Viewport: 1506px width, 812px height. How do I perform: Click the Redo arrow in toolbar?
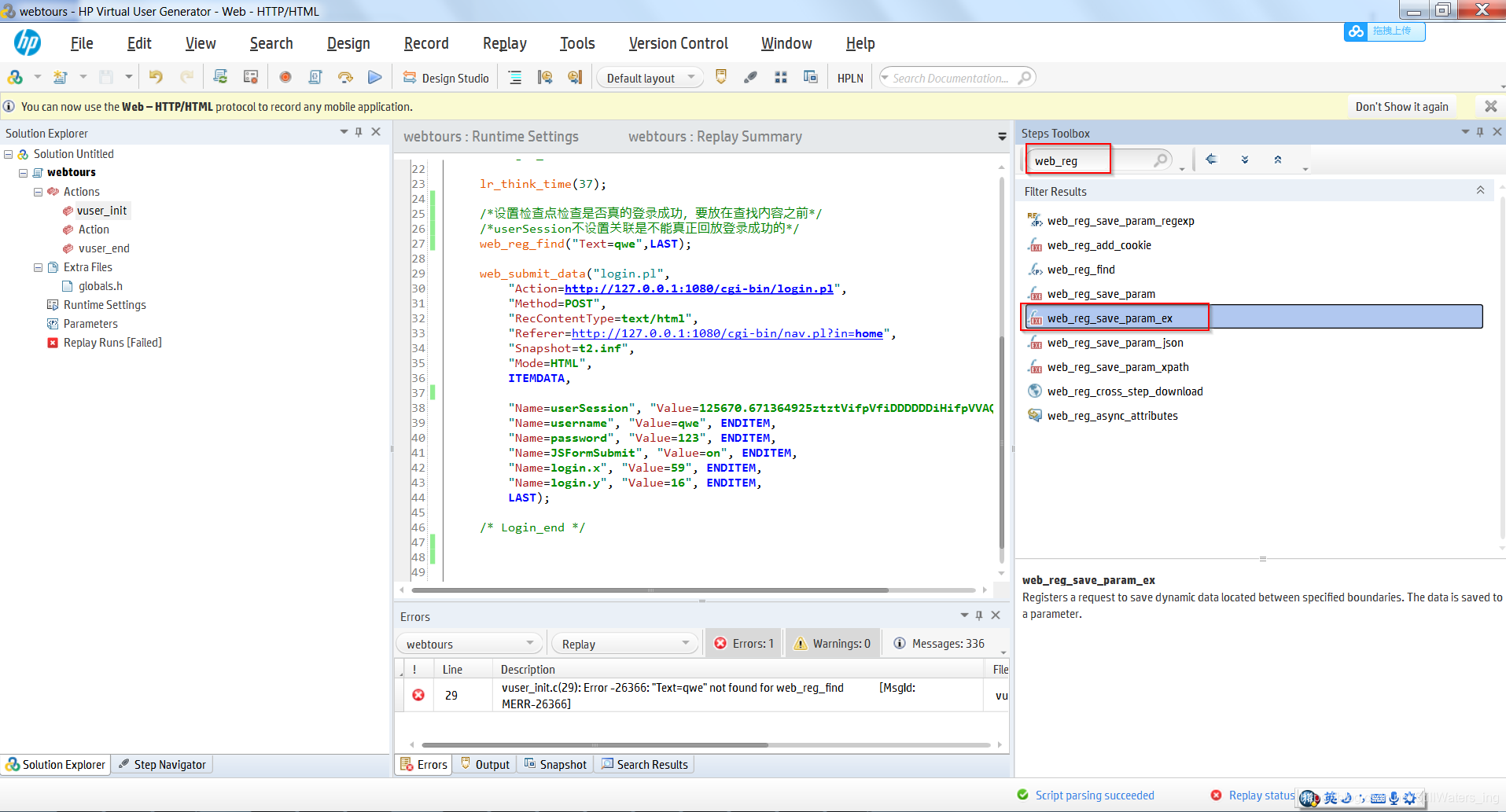187,77
